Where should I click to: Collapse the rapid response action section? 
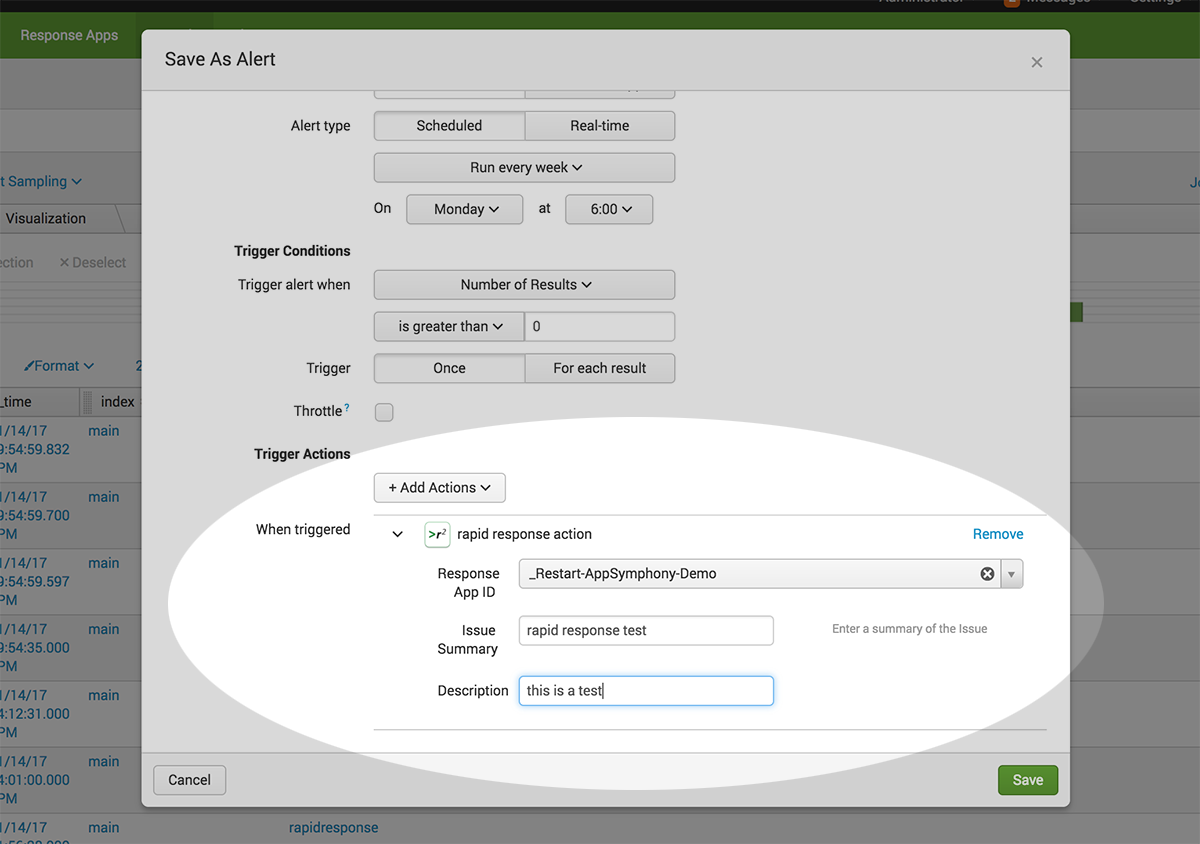[397, 535]
